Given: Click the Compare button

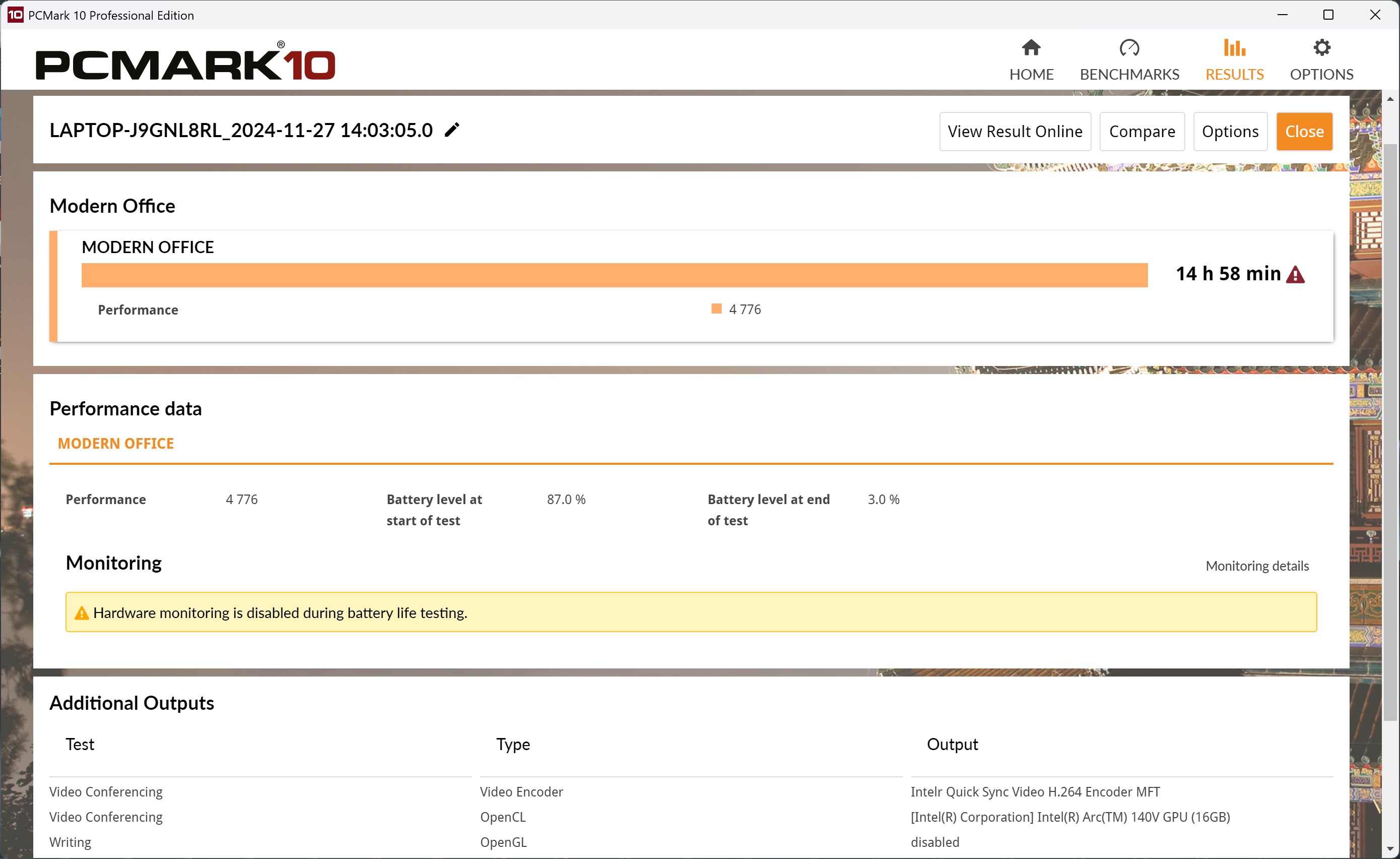Looking at the screenshot, I should pos(1141,132).
